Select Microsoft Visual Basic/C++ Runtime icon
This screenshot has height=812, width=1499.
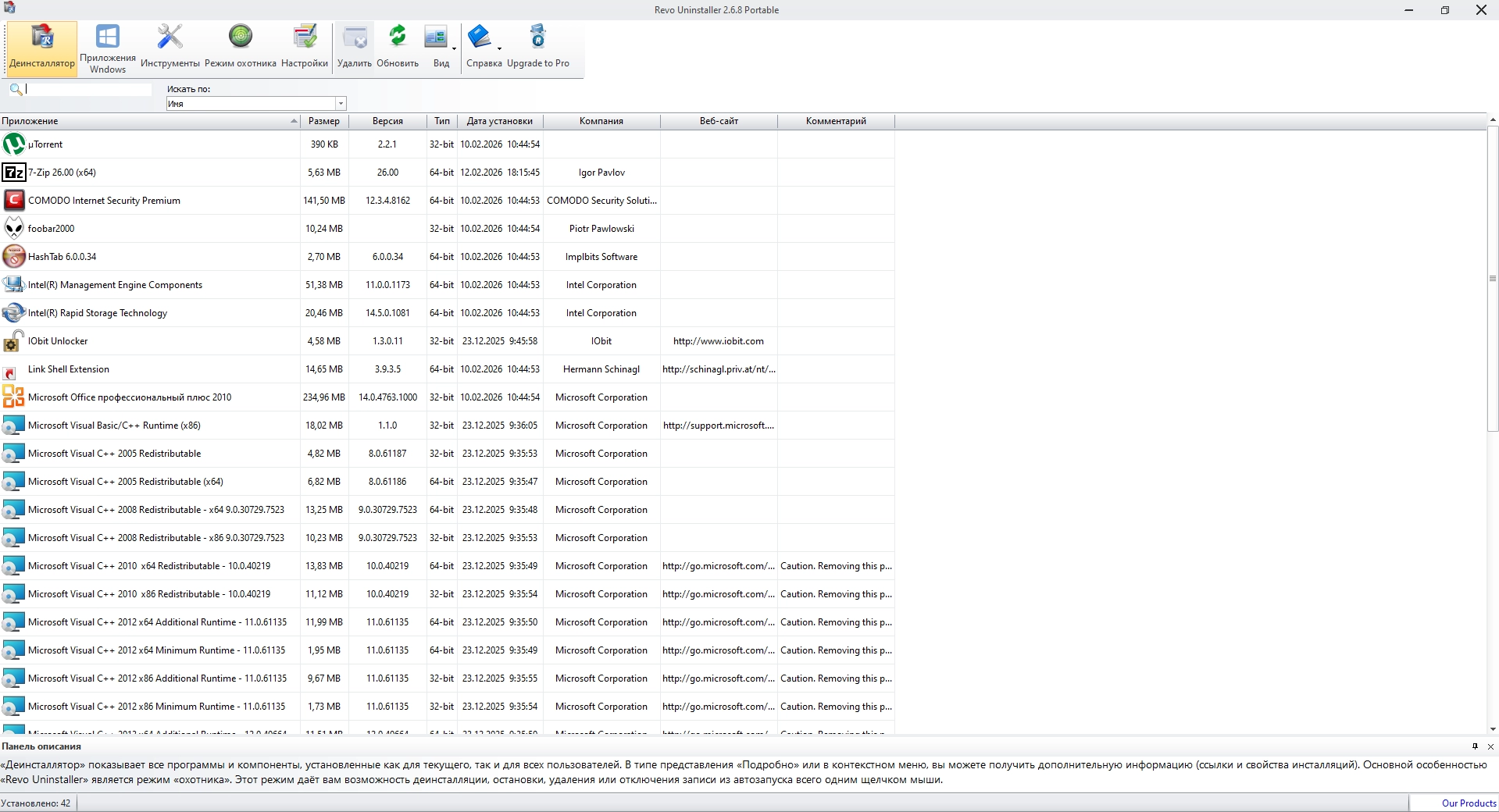point(14,426)
